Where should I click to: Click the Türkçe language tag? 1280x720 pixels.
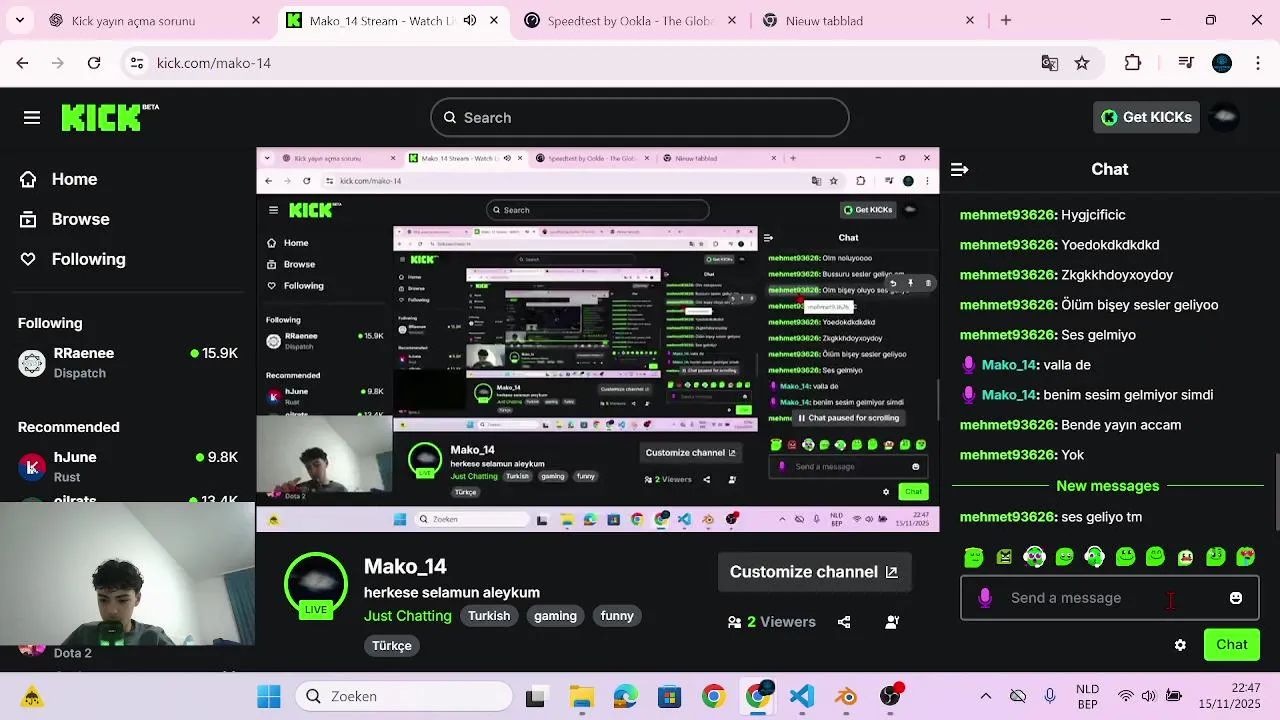(392, 646)
